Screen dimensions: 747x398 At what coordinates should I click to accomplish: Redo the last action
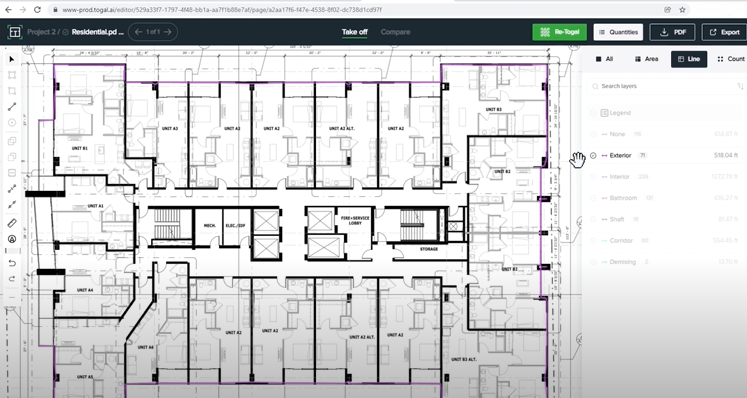click(12, 279)
